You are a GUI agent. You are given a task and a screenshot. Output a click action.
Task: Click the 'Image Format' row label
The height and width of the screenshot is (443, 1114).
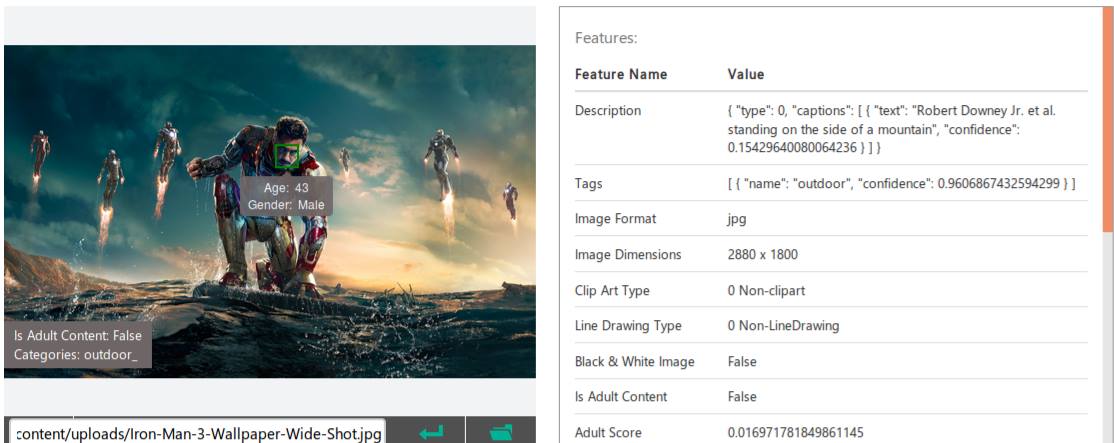point(615,219)
